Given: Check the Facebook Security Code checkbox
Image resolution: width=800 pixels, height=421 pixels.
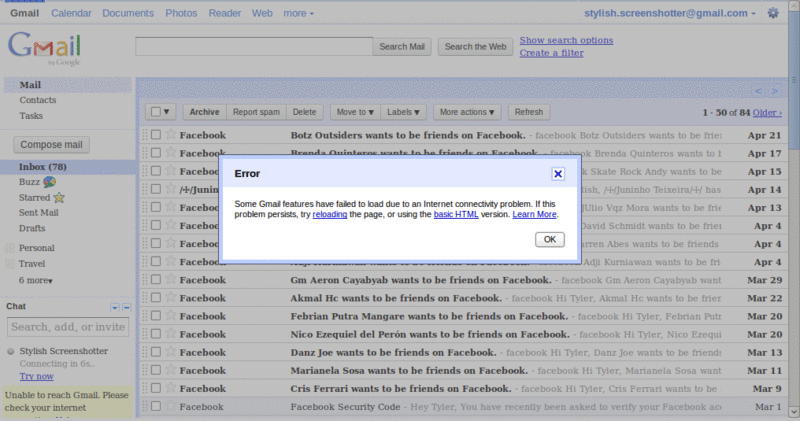Looking at the screenshot, I should [x=156, y=407].
